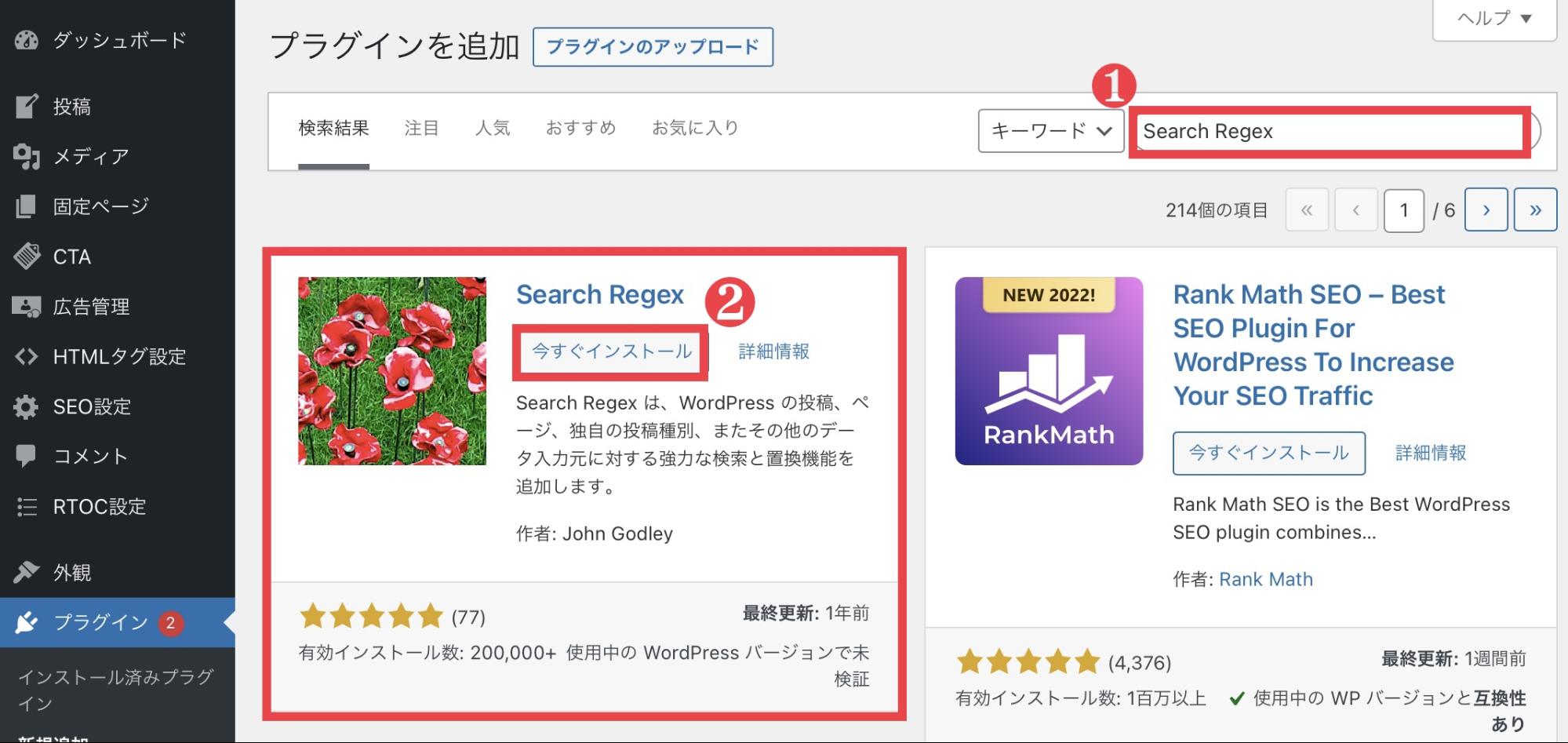
Task: Click the disabled previous page button
Action: pyautogui.click(x=1356, y=209)
